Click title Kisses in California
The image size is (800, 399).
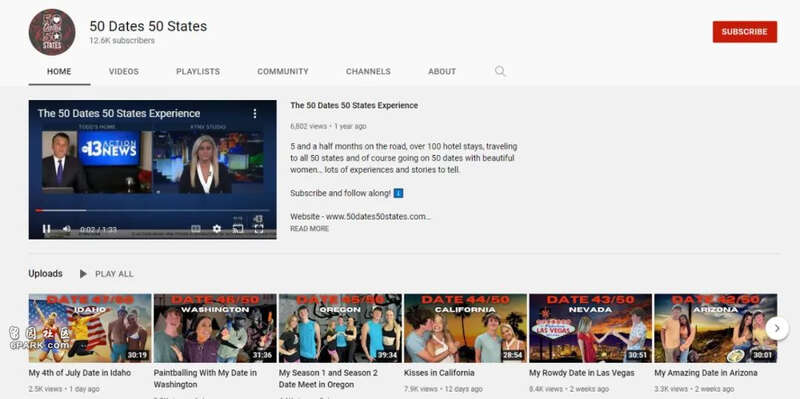pos(439,373)
